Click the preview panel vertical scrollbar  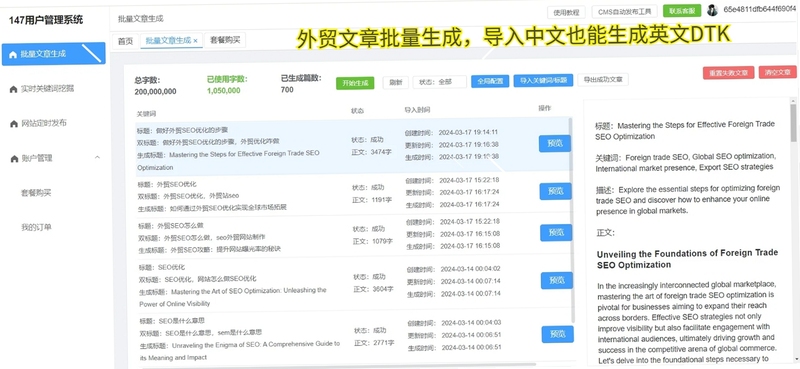(793, 122)
